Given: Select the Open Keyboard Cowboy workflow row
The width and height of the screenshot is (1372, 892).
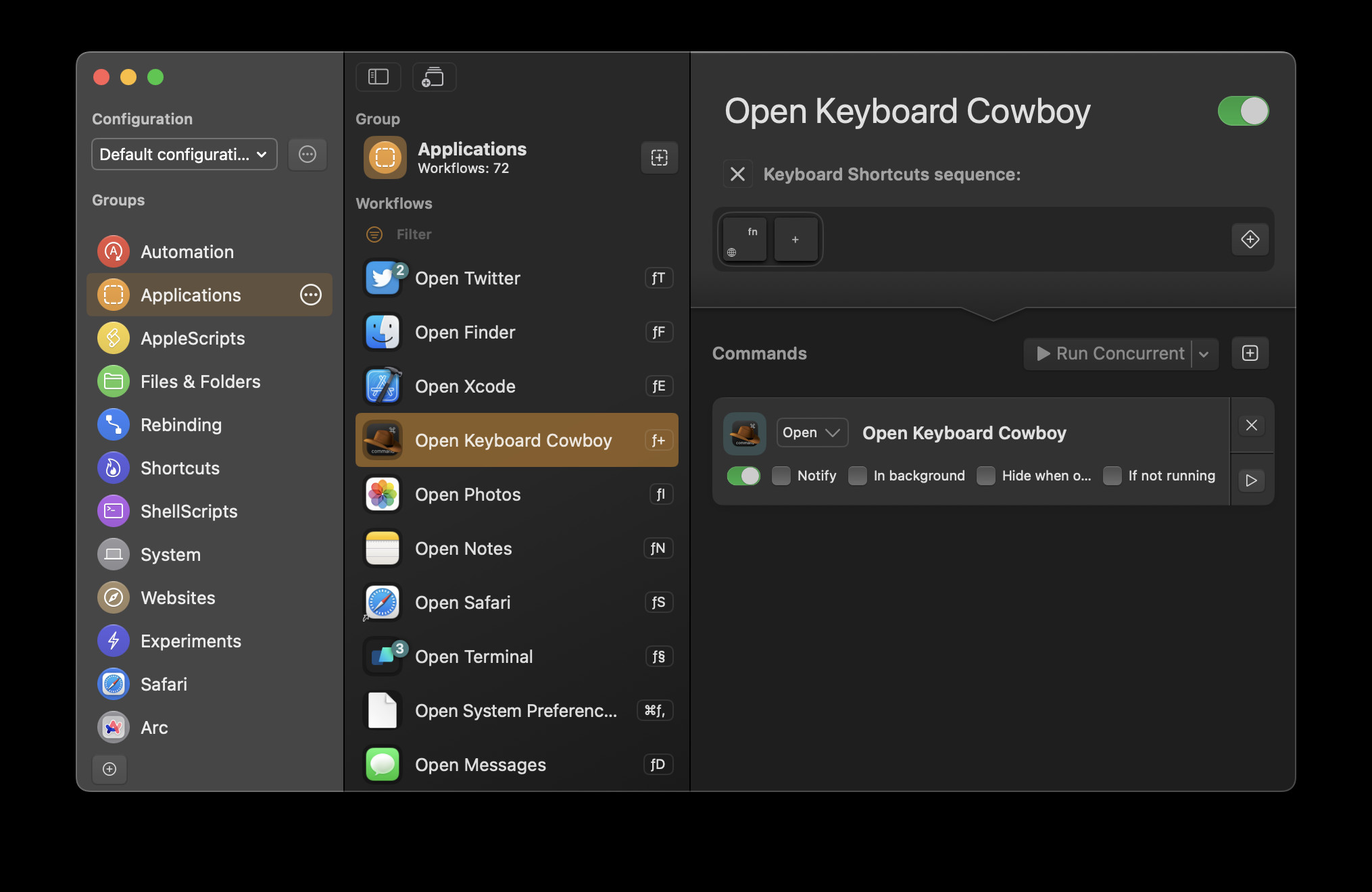Looking at the screenshot, I should click(517, 441).
